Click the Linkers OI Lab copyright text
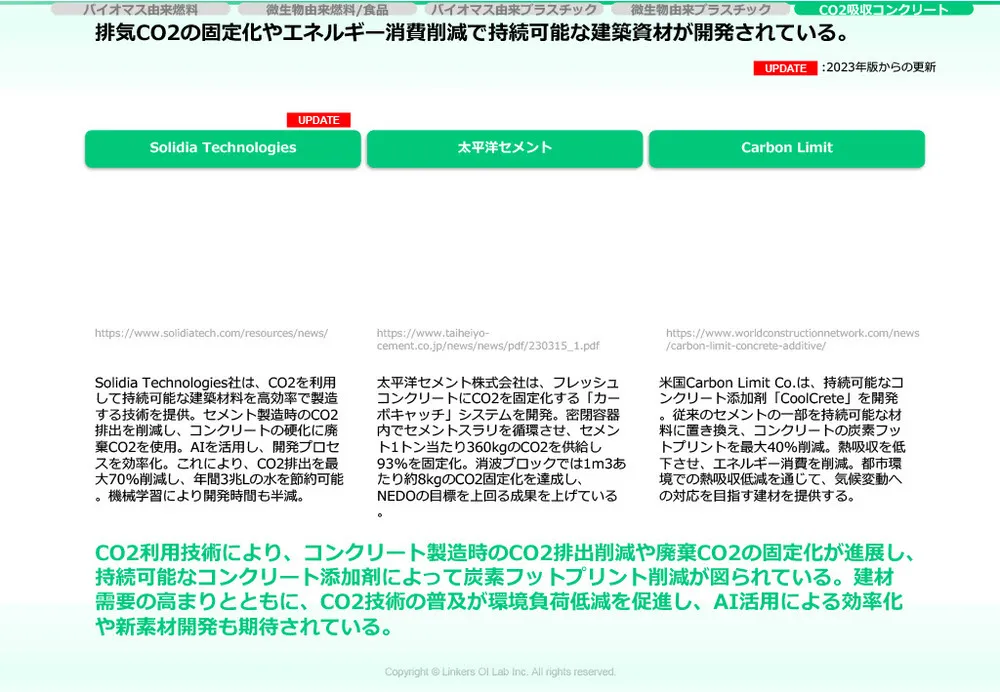This screenshot has width=1000, height=692. pos(500,671)
